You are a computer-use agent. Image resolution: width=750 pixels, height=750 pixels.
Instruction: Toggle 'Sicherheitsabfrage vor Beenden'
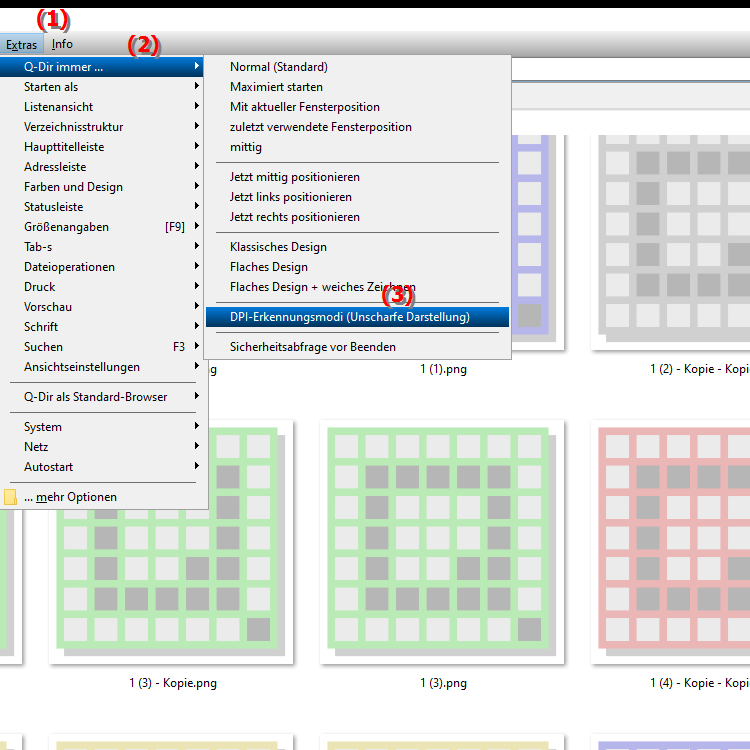tap(357, 347)
